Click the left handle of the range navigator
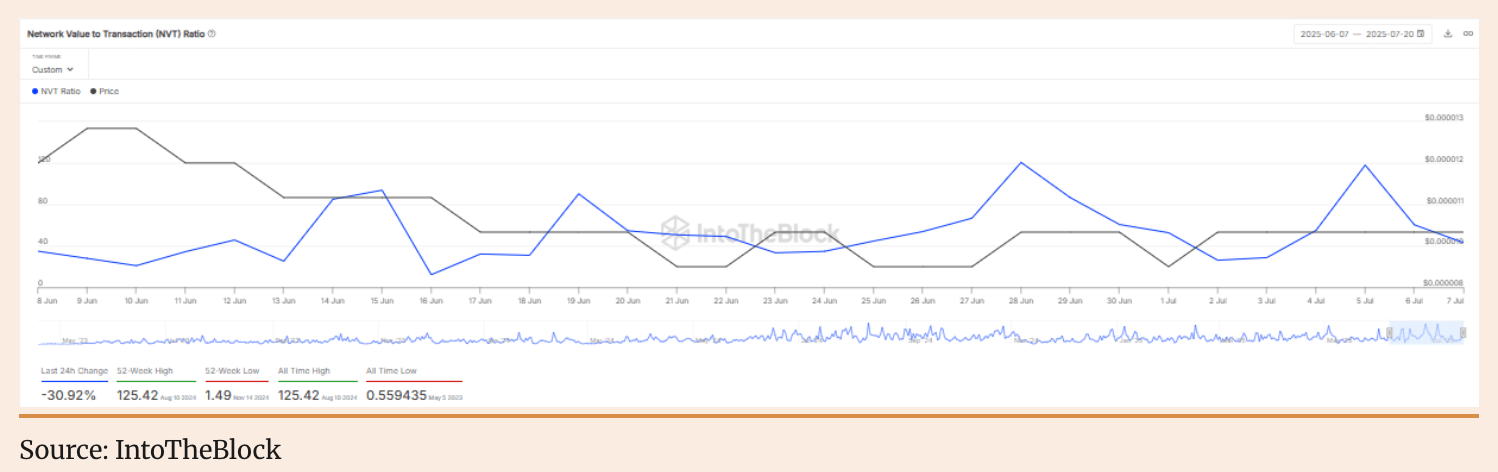 (x=1389, y=333)
